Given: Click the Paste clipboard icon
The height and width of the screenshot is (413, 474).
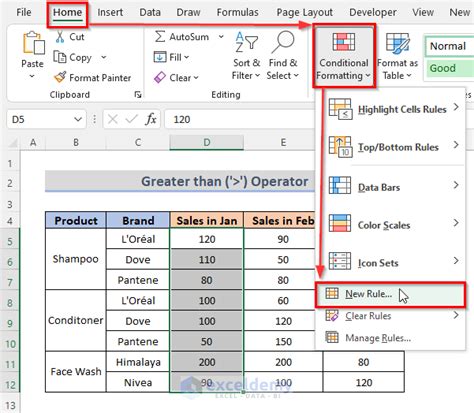Looking at the screenshot, I should pyautogui.click(x=33, y=43).
